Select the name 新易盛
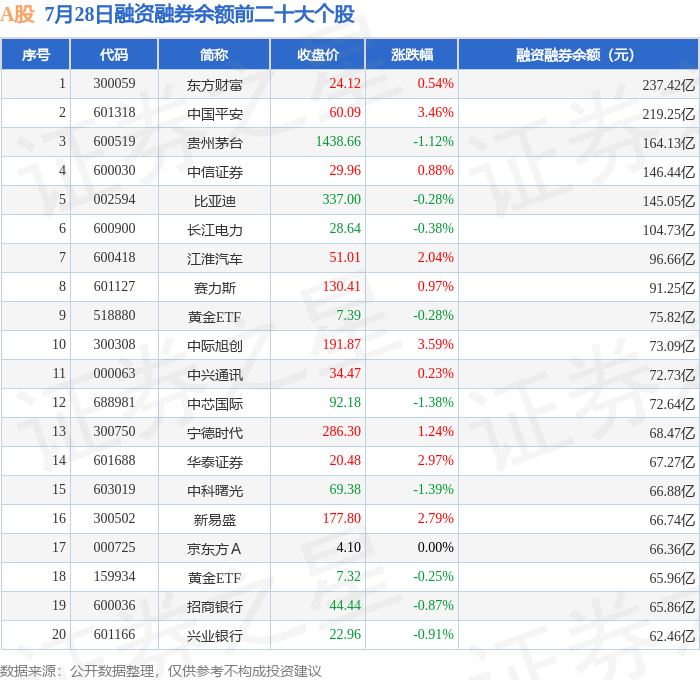The width and height of the screenshot is (700, 680). coord(215,520)
